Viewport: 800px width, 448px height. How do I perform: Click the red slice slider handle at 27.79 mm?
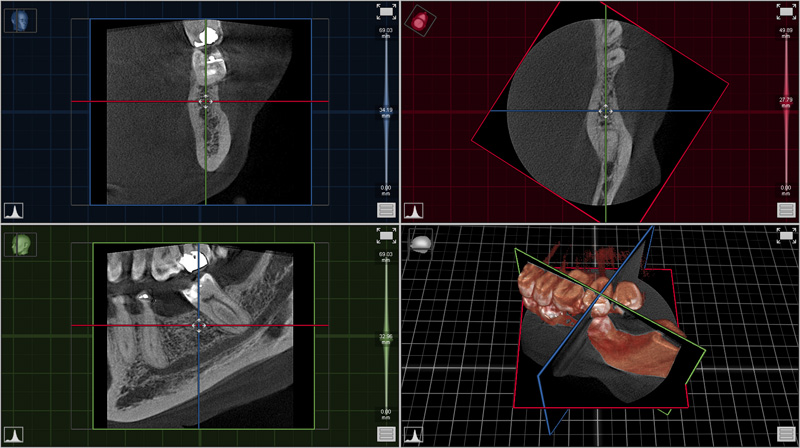pyautogui.click(x=786, y=101)
